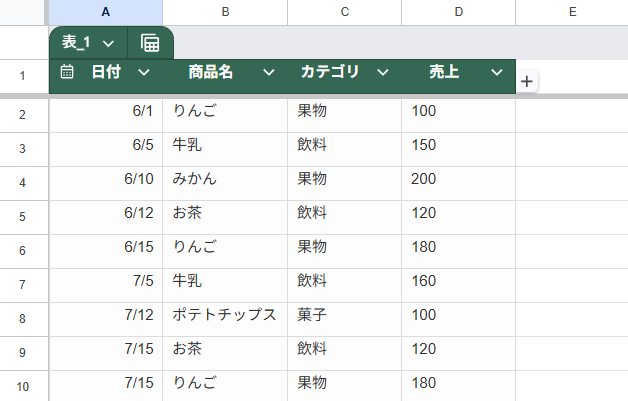Screen dimensions: 628x401
Task: Click the select-all corner box
Action: tap(22, 12)
